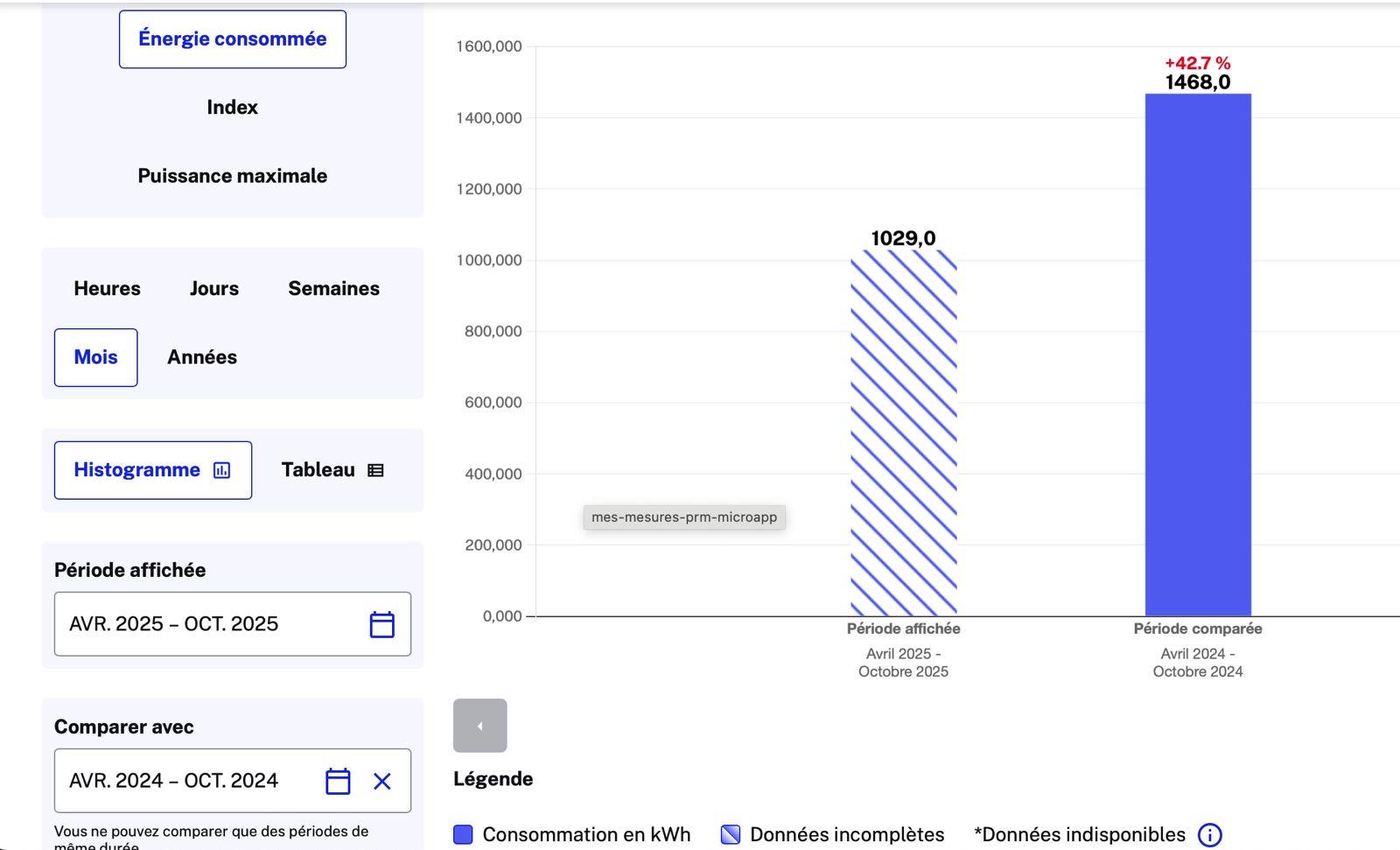The height and width of the screenshot is (850, 1400).
Task: Click the Histogramme chart icon
Action: pos(222,471)
